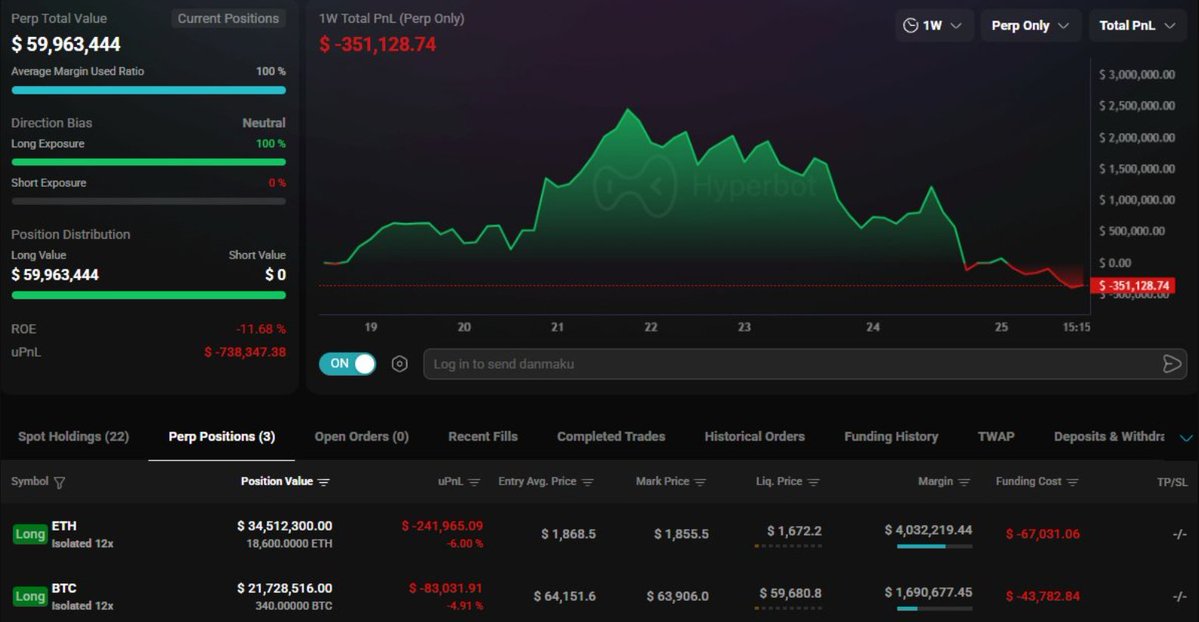The image size is (1199, 622).
Task: Go to the Recent Fills tab
Action: 483,436
